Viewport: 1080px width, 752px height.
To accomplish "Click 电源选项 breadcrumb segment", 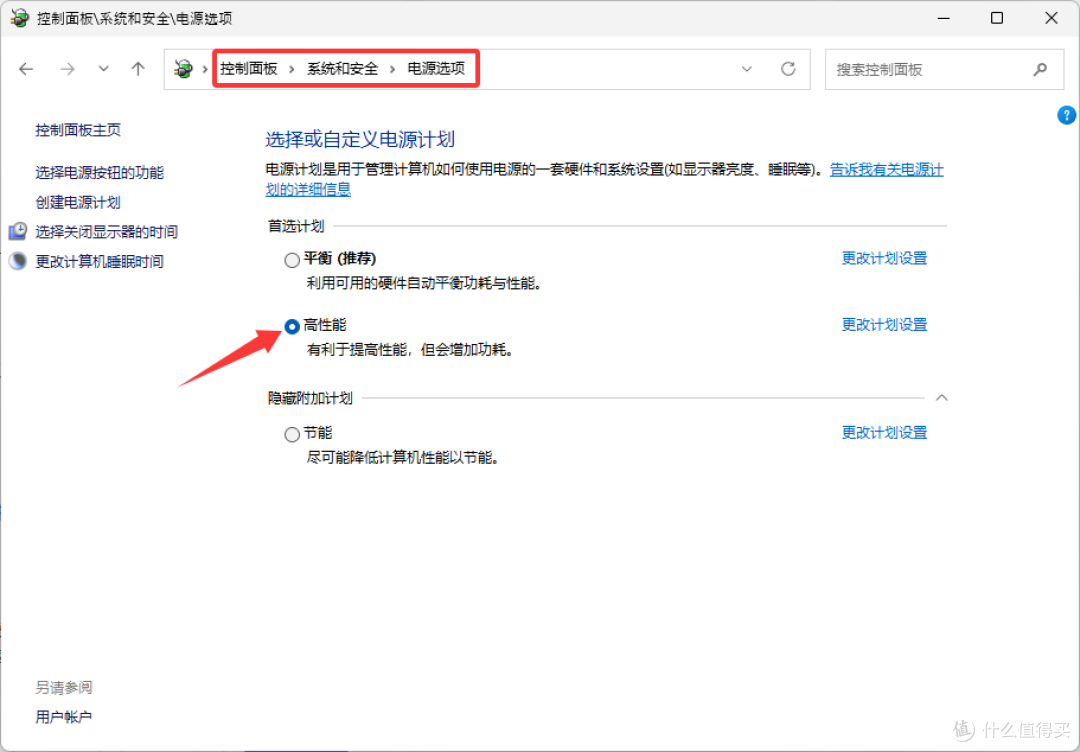I will pos(437,69).
